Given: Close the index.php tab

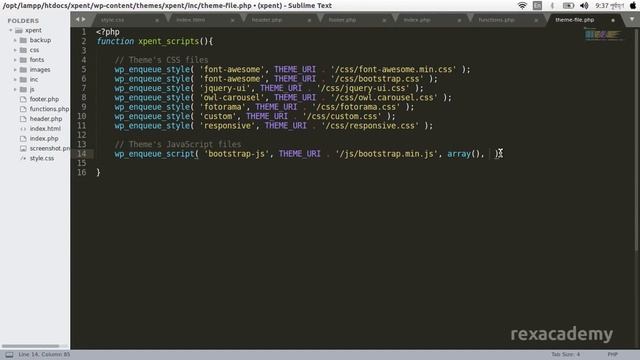Looking at the screenshot, I should tap(459, 20).
